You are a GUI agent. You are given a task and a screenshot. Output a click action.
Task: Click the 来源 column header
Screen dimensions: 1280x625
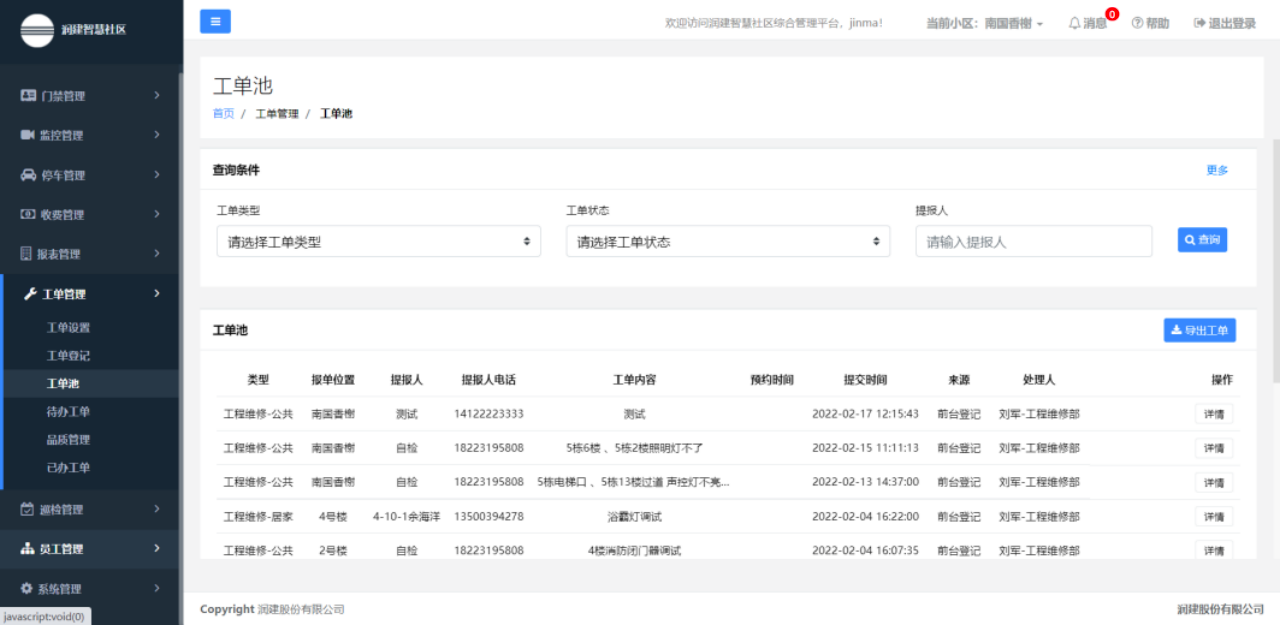959,380
